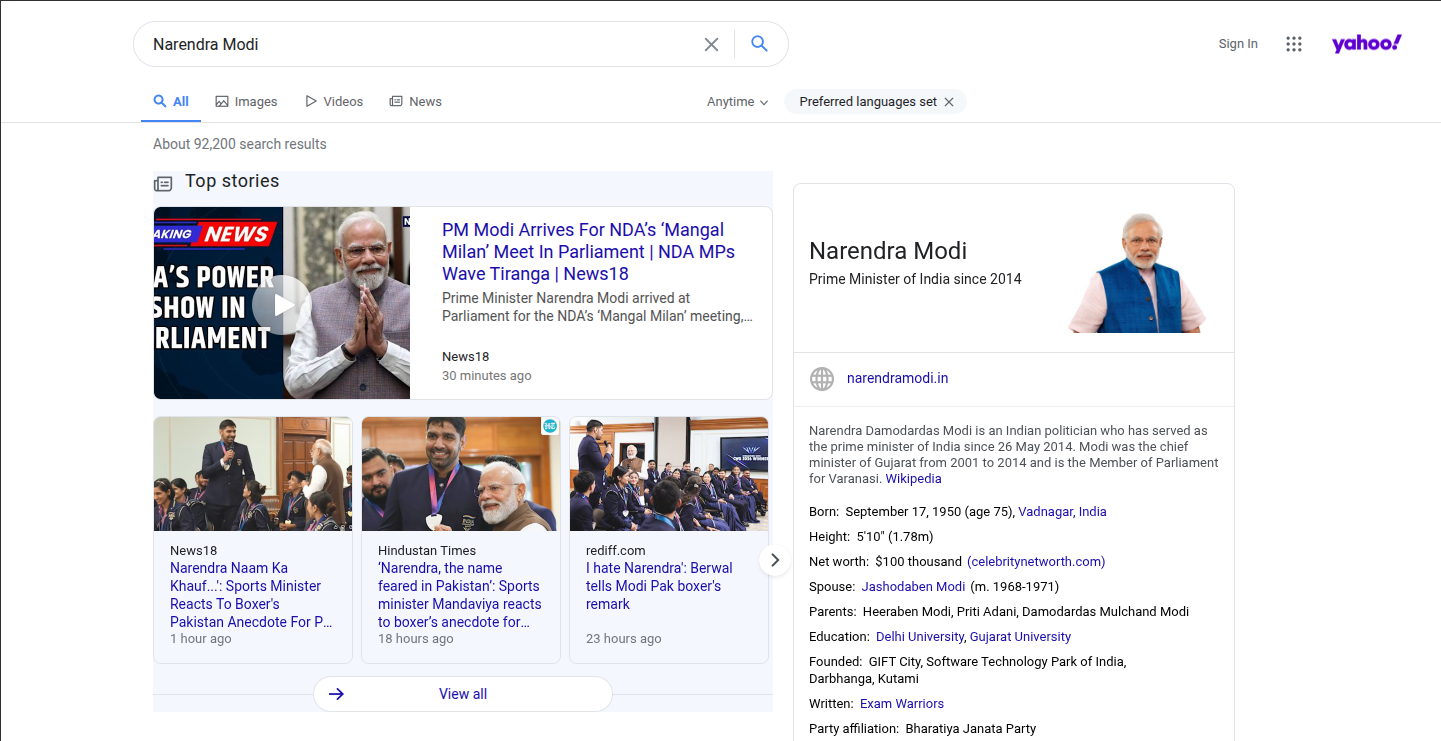Screen dimensions: 1441x741
Task: Click Sign In
Action: pos(1238,44)
